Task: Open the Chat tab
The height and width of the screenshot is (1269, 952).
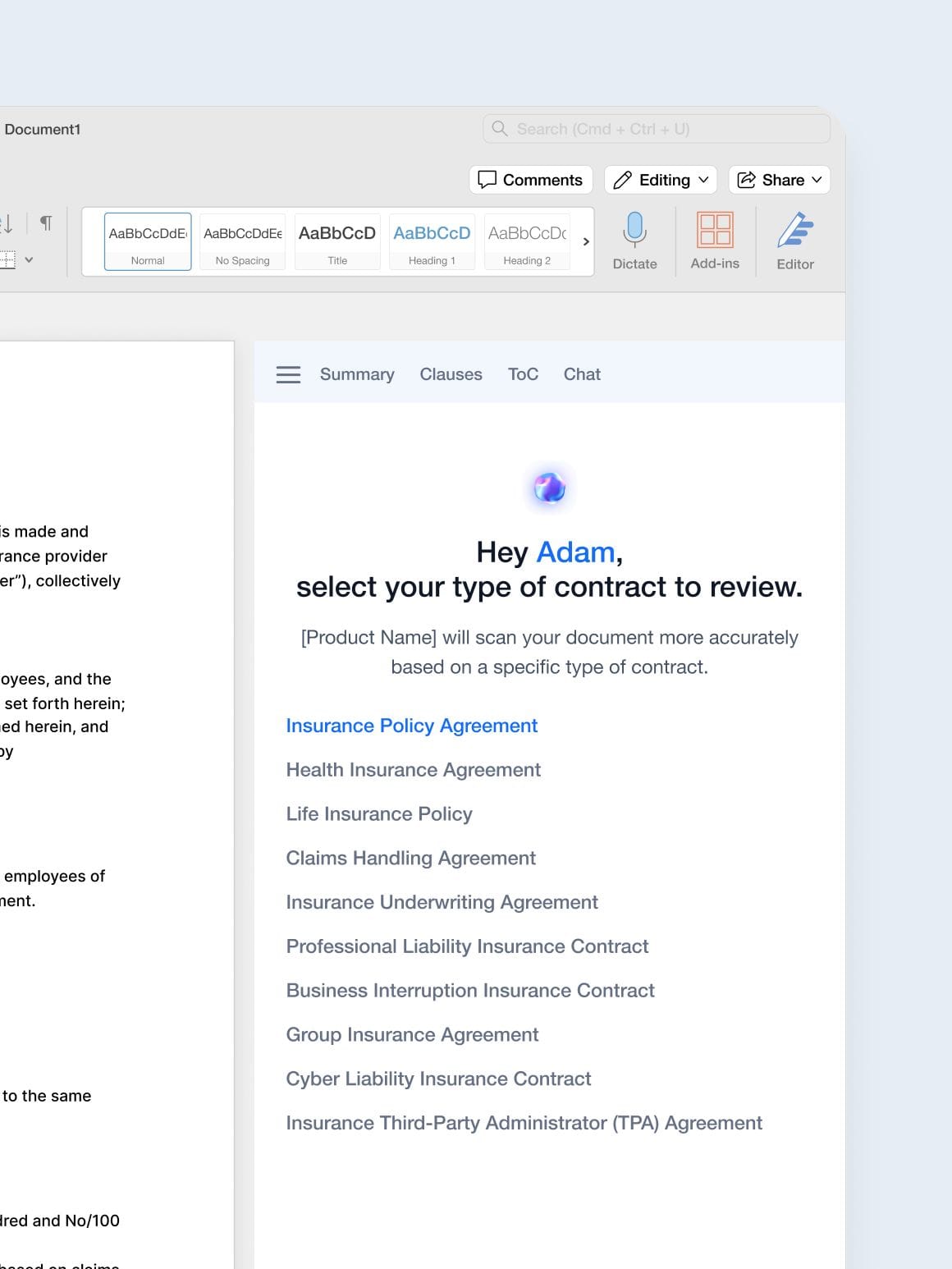Action: (582, 374)
